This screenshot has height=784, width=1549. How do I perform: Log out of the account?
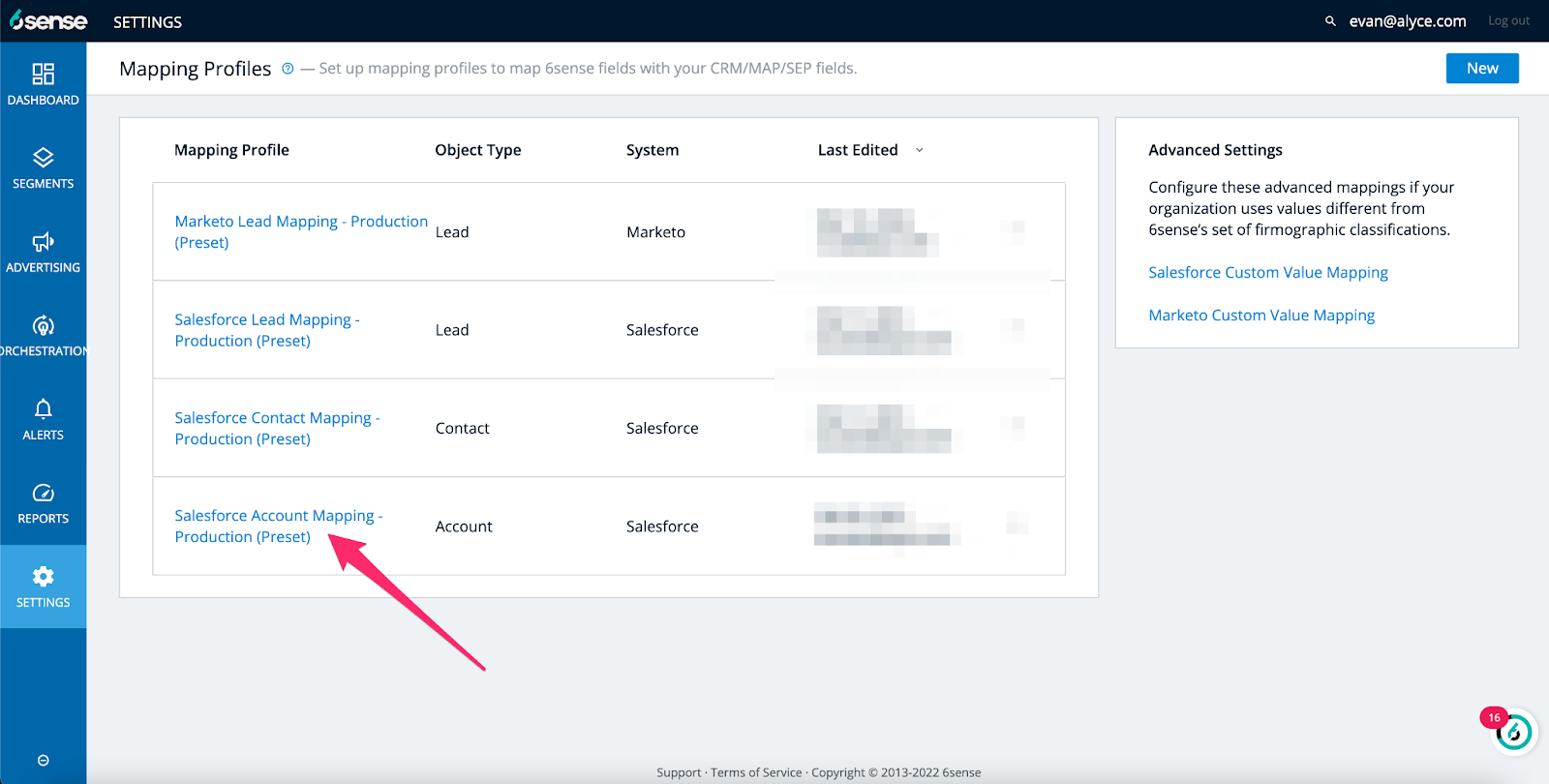tap(1508, 20)
